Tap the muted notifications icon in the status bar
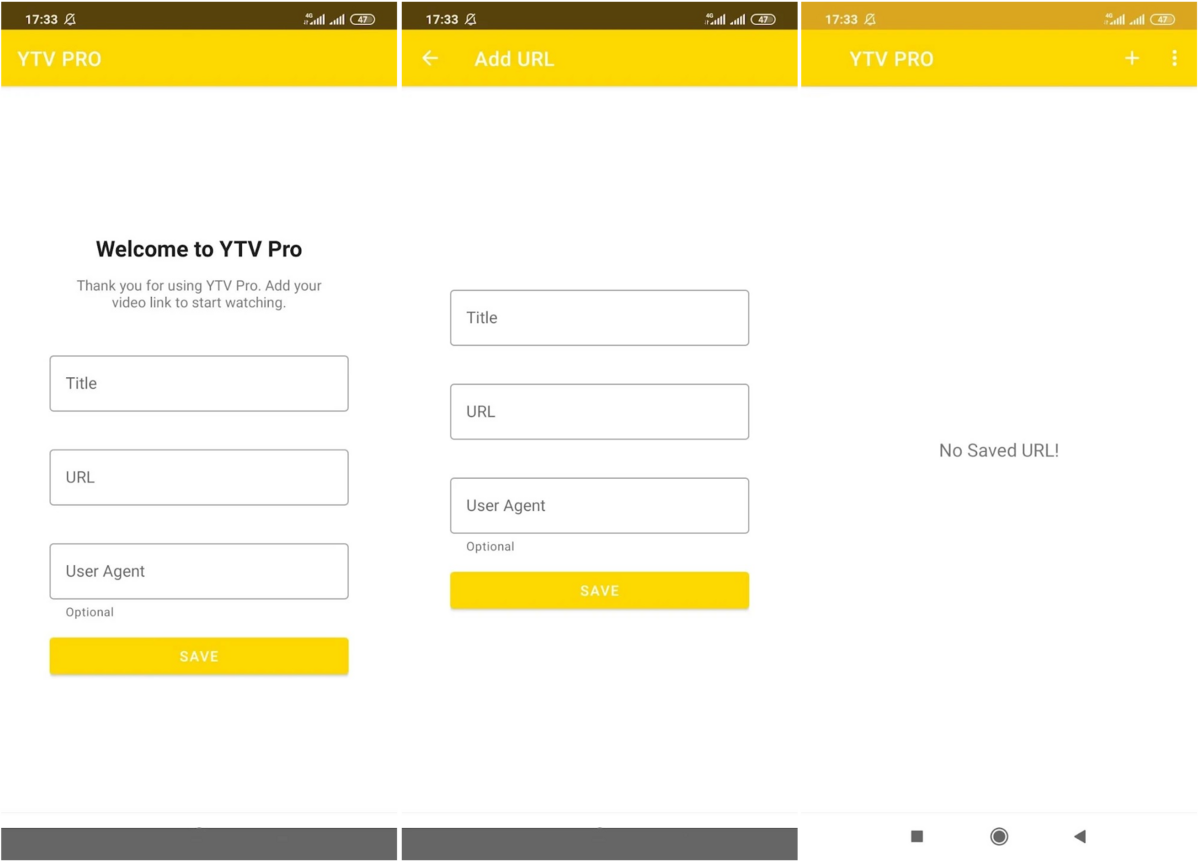1200x862 pixels. point(68,18)
